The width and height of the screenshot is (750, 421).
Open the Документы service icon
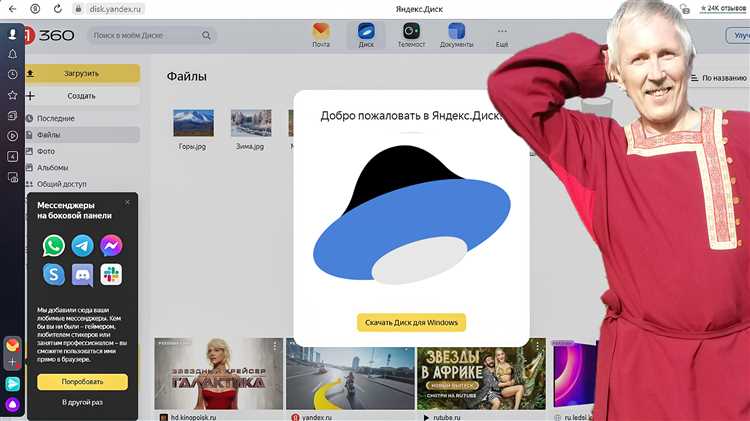coord(456,35)
